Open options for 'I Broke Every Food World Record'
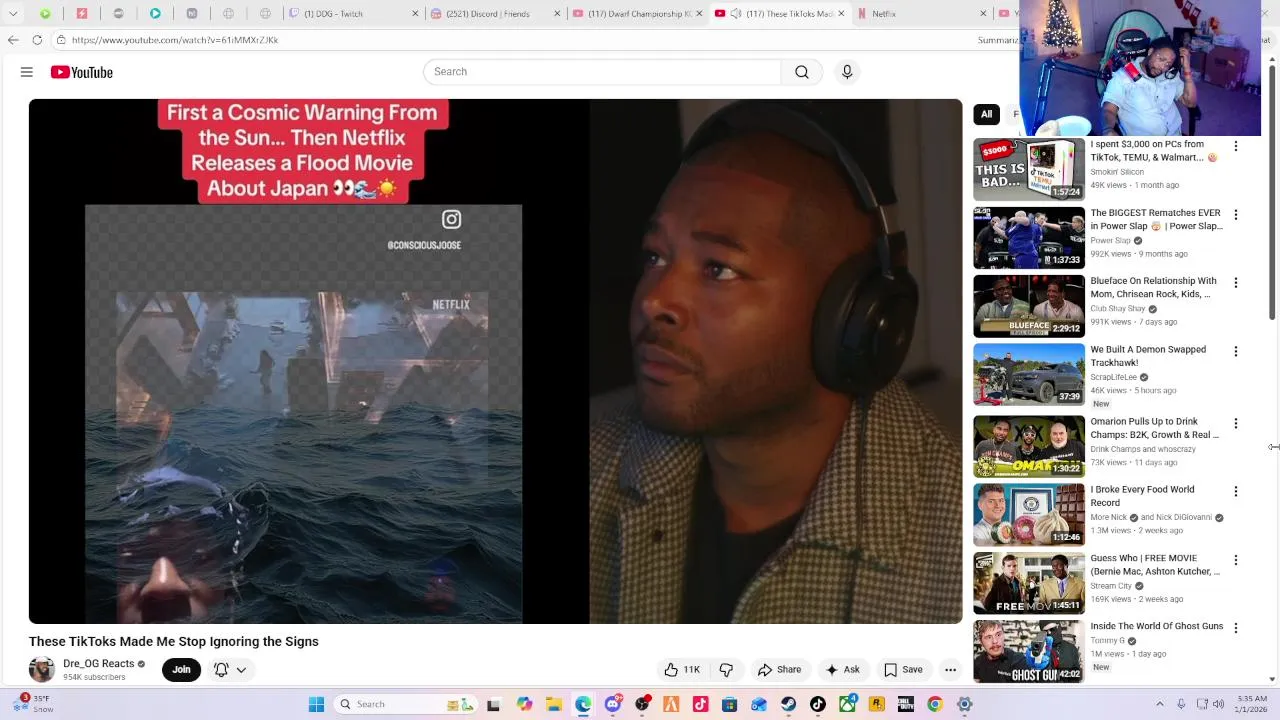 pyautogui.click(x=1236, y=492)
